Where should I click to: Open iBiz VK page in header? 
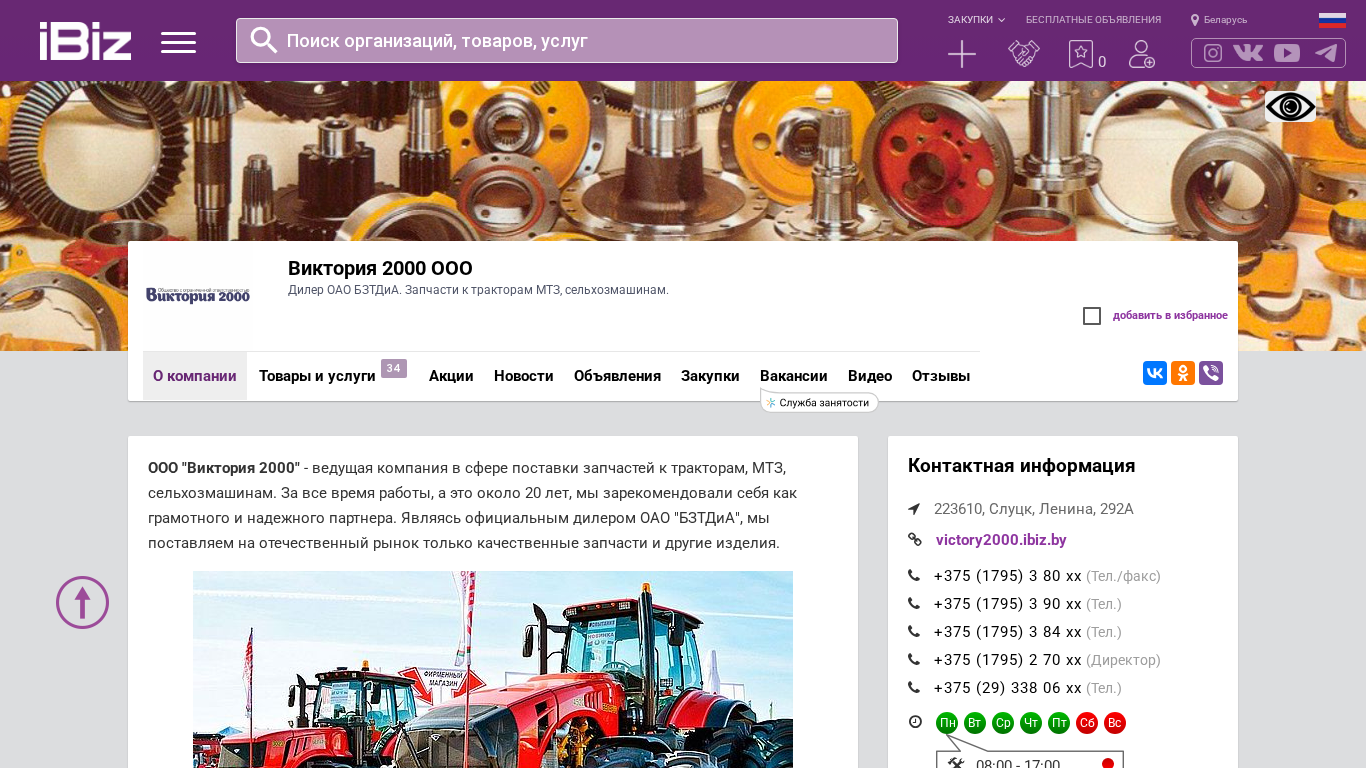(x=1248, y=53)
